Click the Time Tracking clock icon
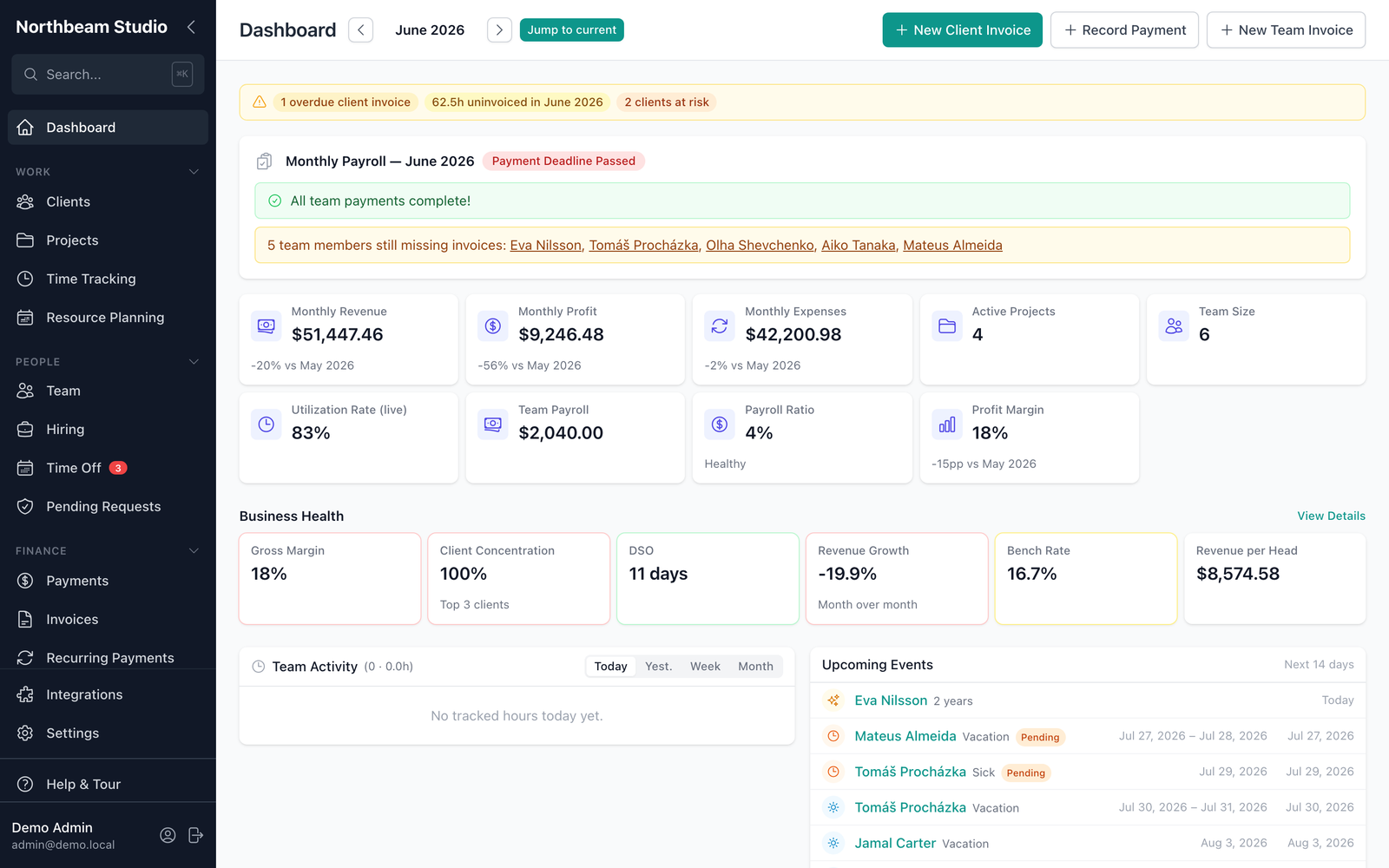 tap(25, 279)
